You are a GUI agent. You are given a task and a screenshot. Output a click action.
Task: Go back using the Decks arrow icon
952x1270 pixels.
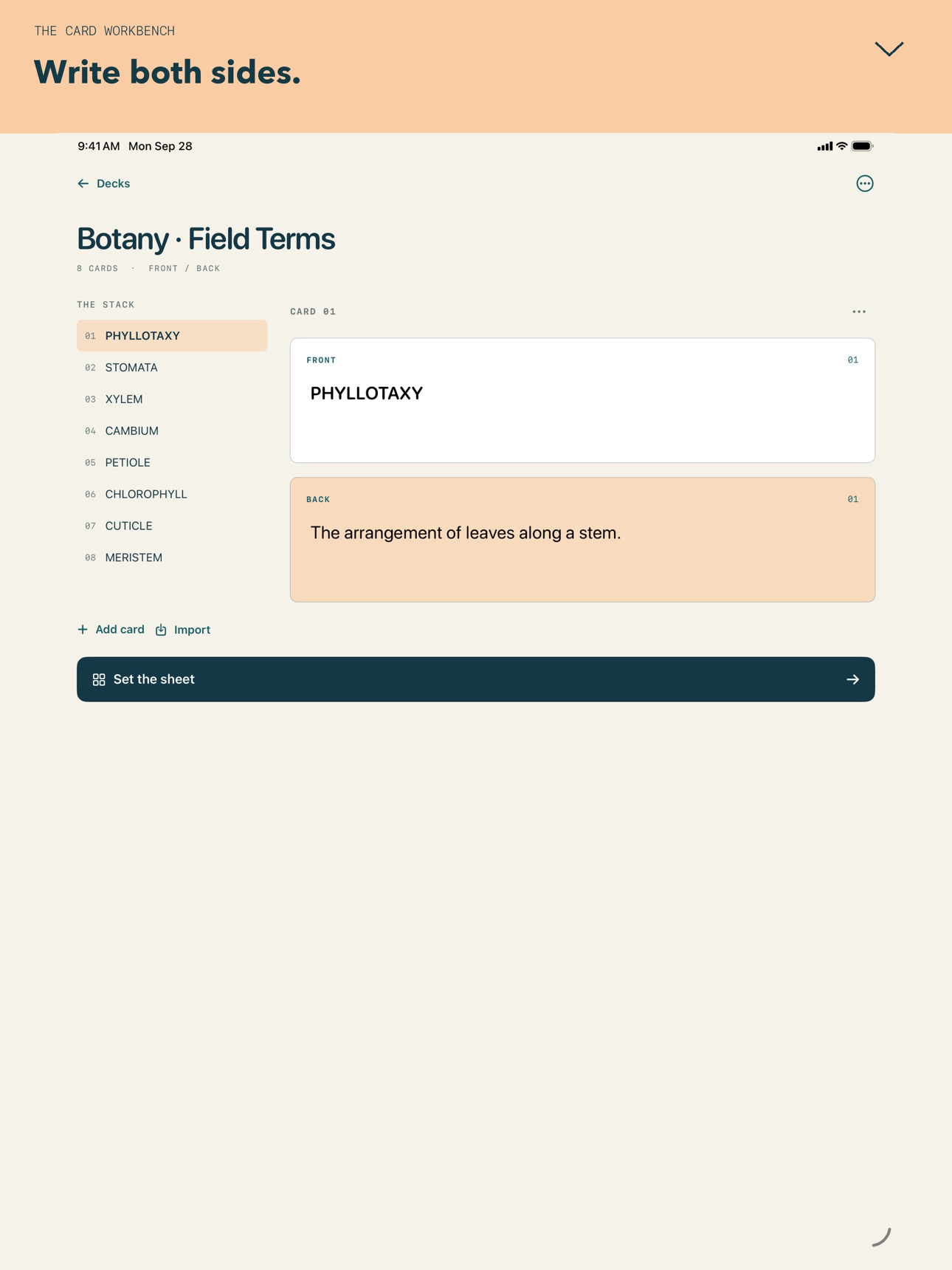click(83, 184)
